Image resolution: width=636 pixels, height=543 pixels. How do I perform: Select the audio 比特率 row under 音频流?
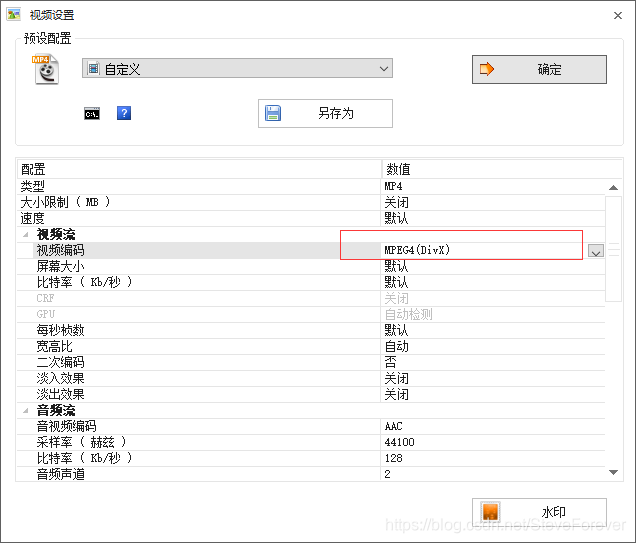click(311, 458)
